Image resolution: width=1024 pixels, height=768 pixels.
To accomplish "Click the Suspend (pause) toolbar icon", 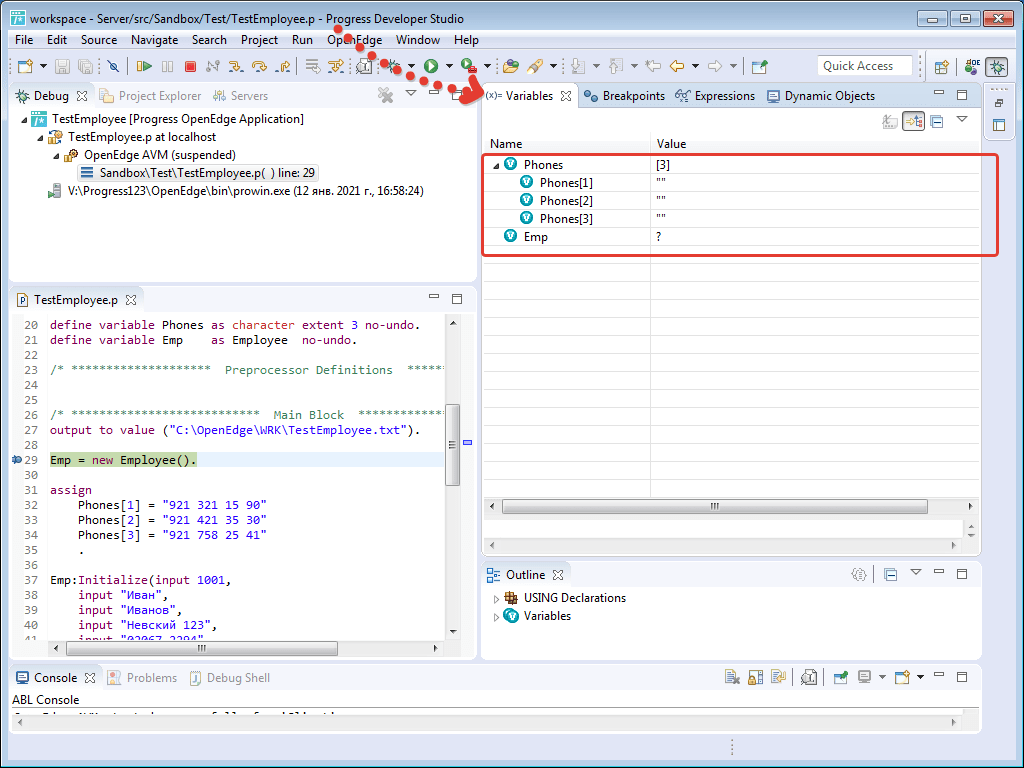I will tap(168, 66).
